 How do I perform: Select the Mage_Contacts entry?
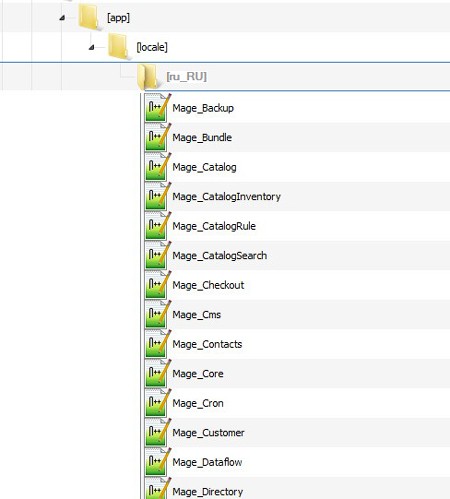click(207, 344)
